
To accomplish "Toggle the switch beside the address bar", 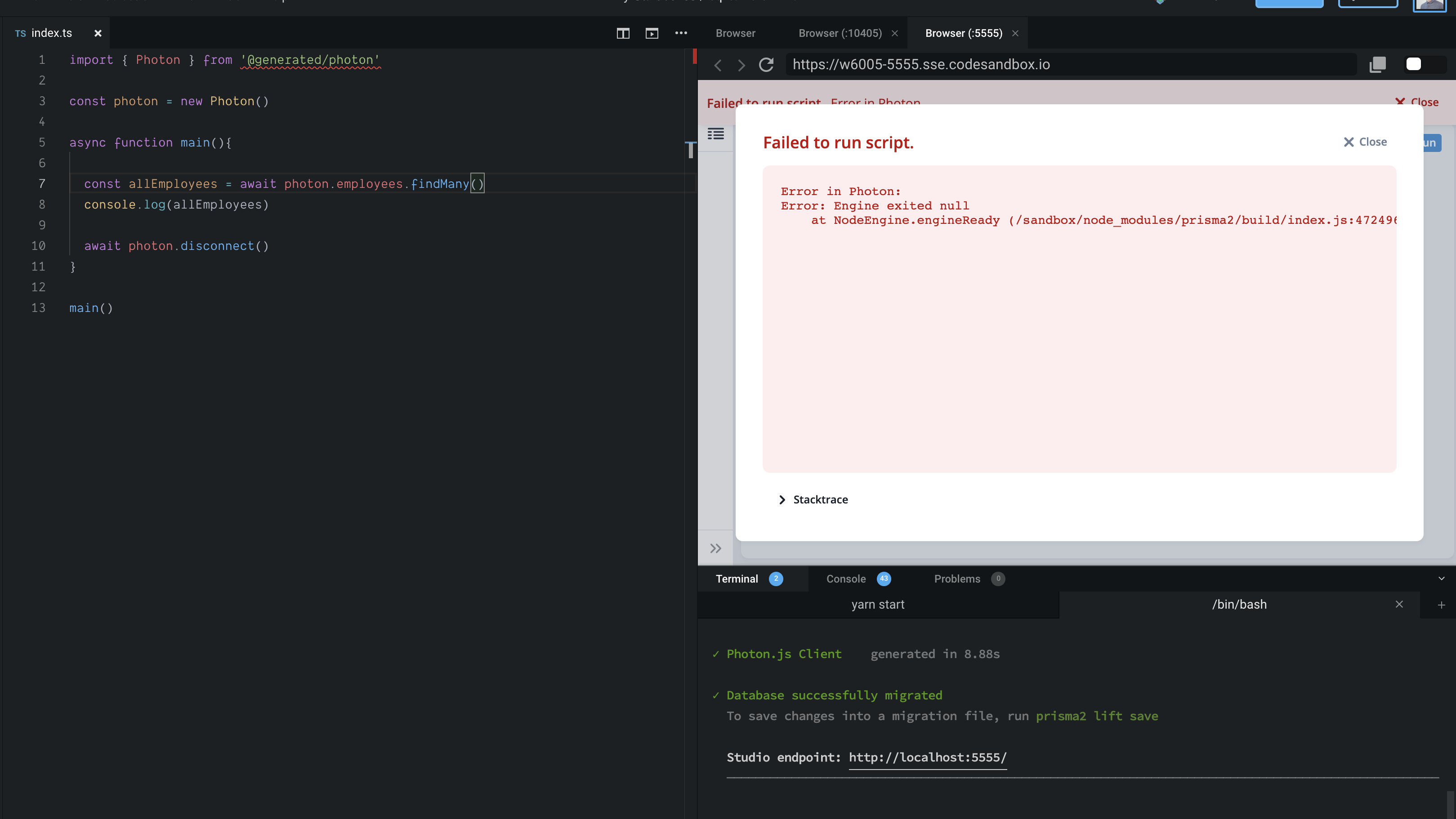I will [1425, 64].
